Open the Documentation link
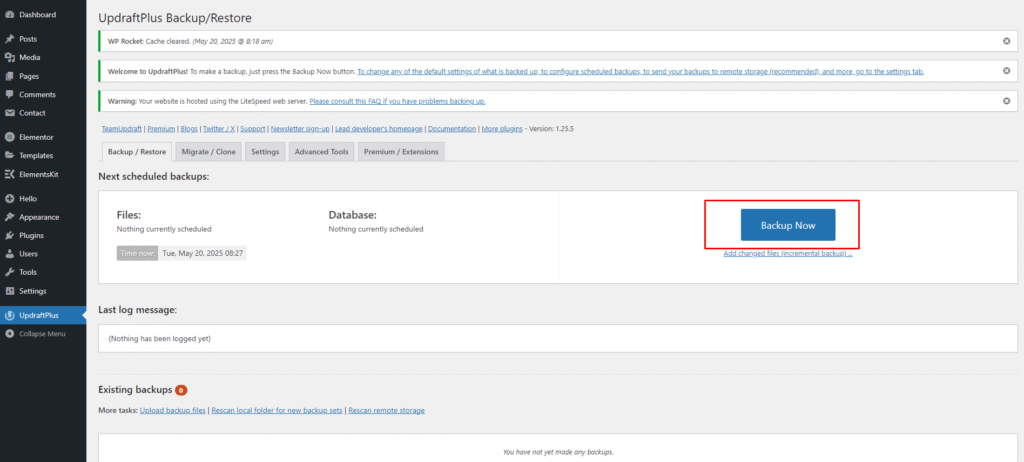The height and width of the screenshot is (462, 1024). (x=452, y=129)
